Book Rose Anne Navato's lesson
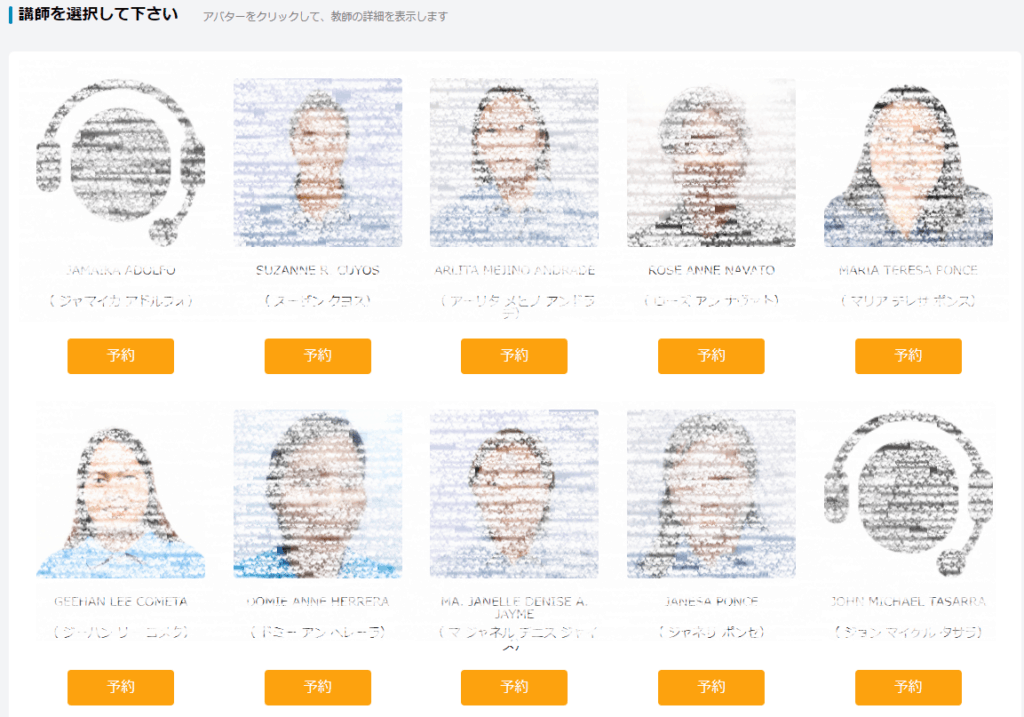The width and height of the screenshot is (1024, 717). pyautogui.click(x=711, y=356)
